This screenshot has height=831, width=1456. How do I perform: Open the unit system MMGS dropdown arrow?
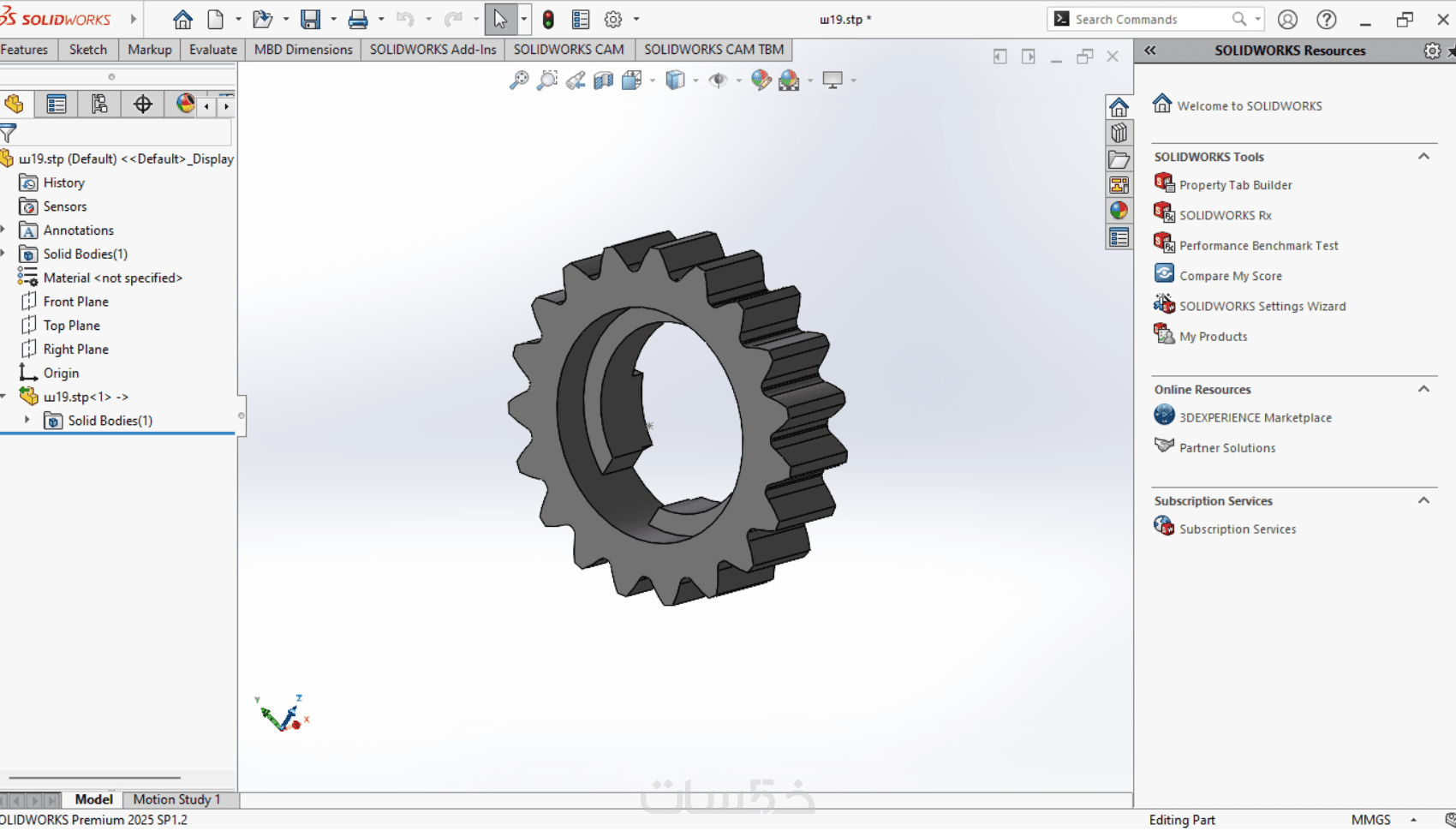[1413, 820]
